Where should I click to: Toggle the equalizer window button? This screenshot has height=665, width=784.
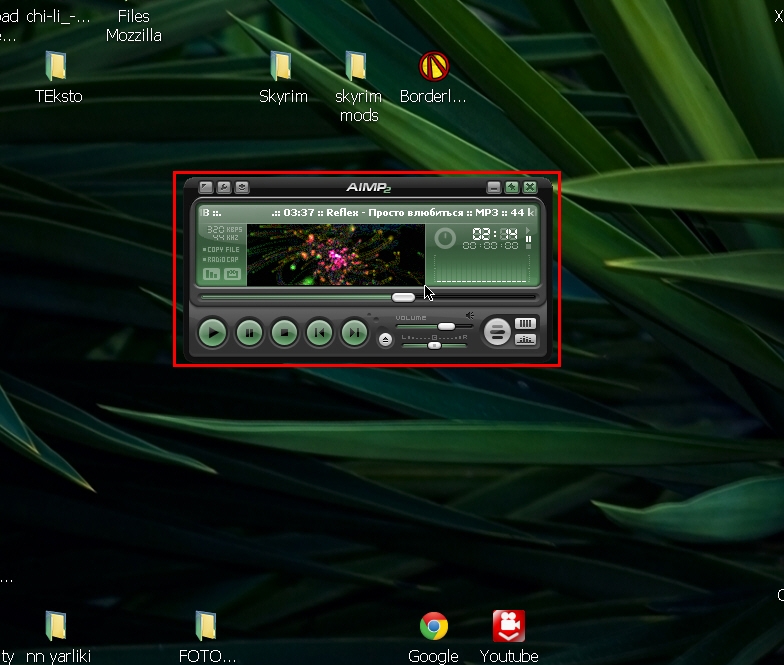coord(525,340)
